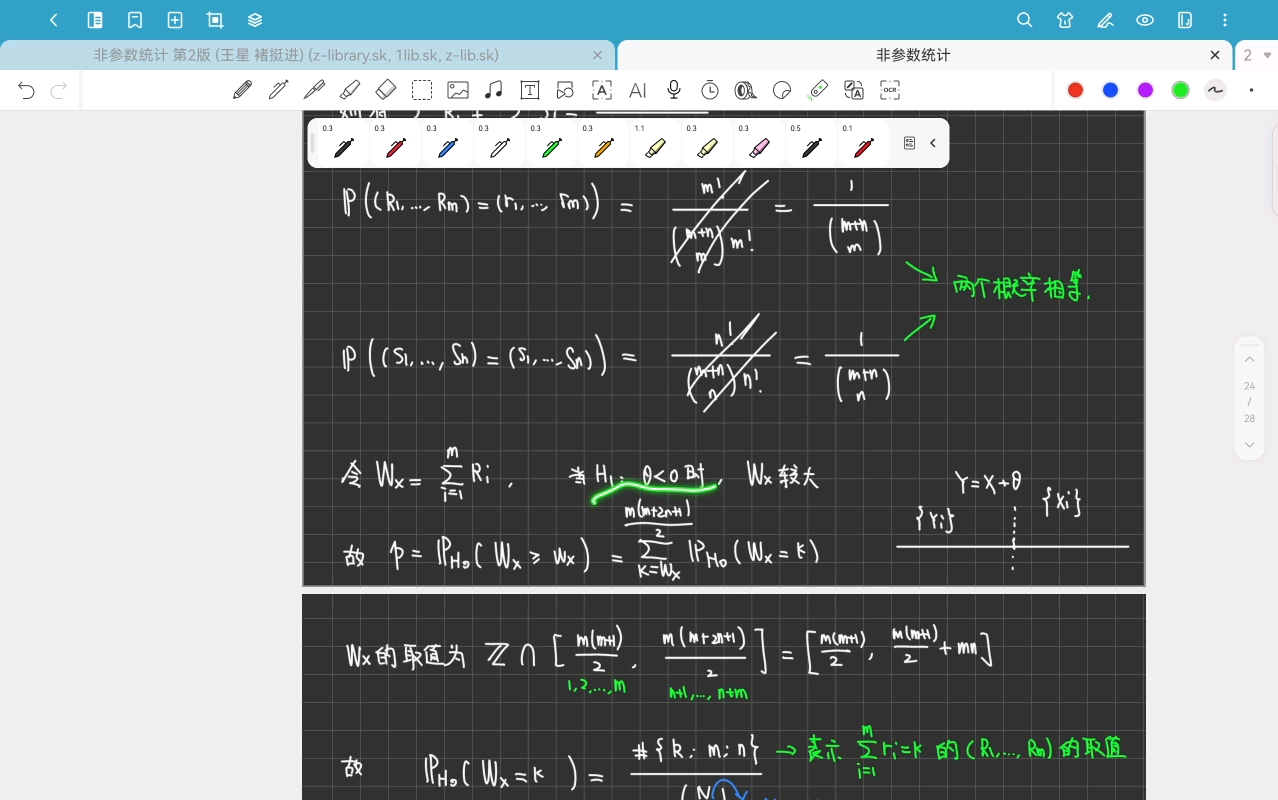
Task: Choose the blue 0.3 pen preset
Action: point(448,144)
